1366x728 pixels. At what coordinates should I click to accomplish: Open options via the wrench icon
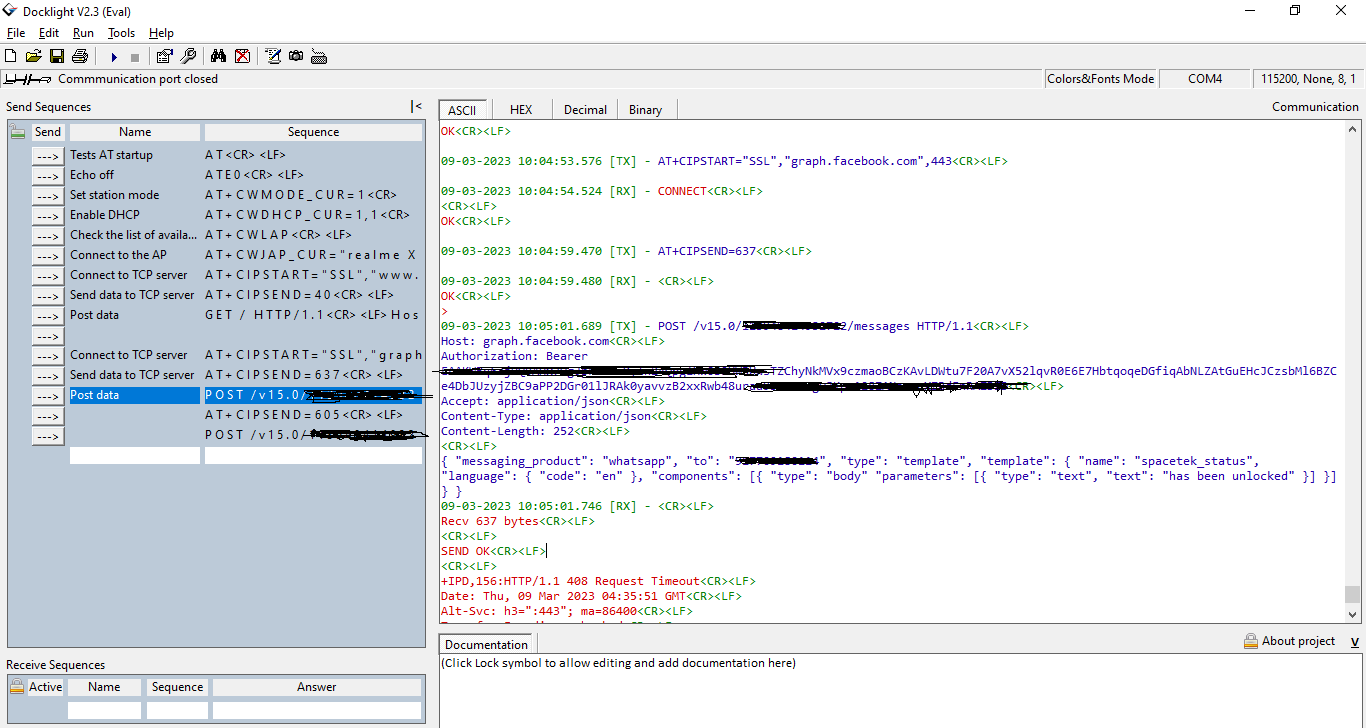pyautogui.click(x=188, y=56)
